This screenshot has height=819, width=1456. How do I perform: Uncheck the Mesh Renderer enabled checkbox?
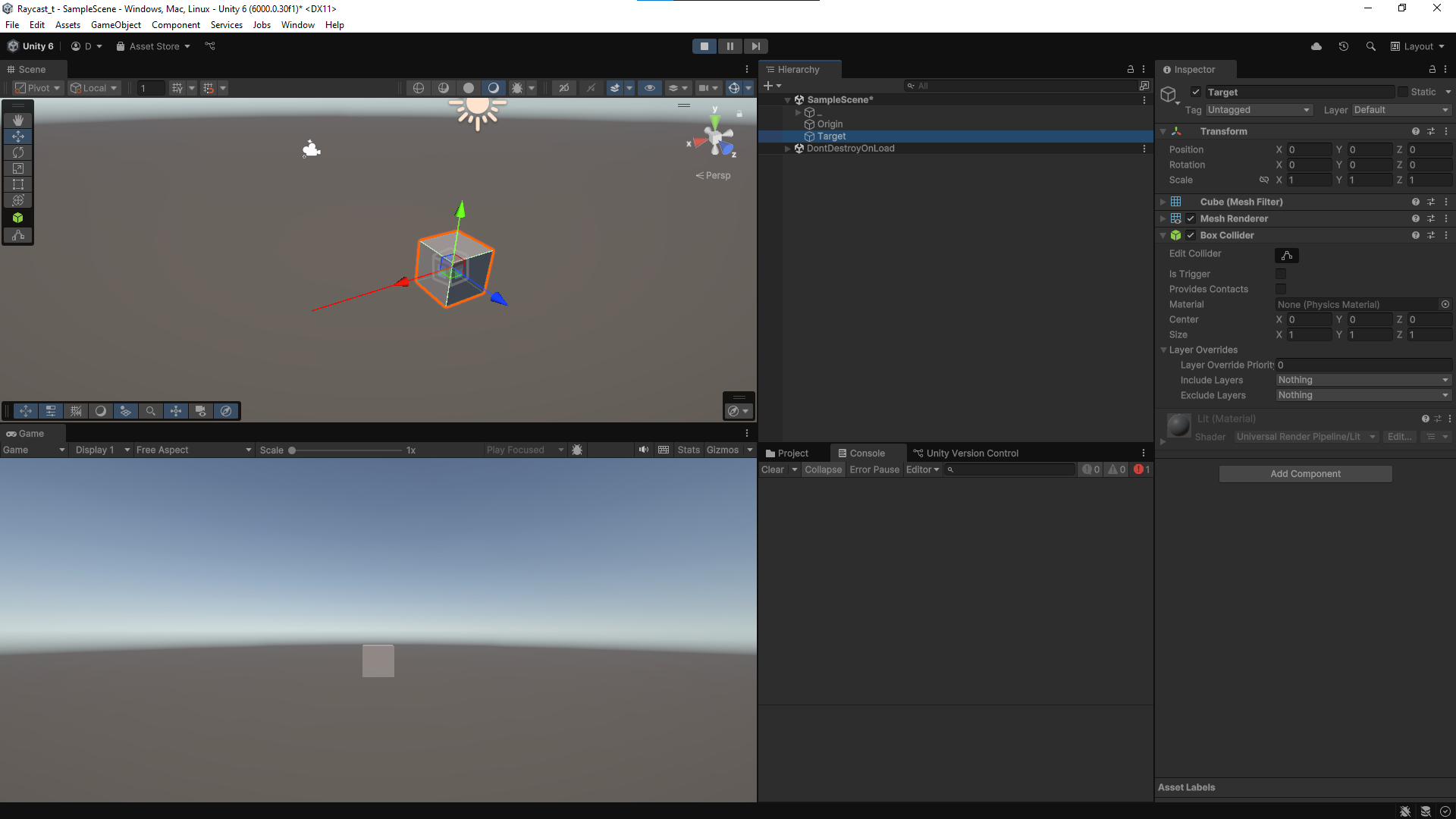point(1191,218)
